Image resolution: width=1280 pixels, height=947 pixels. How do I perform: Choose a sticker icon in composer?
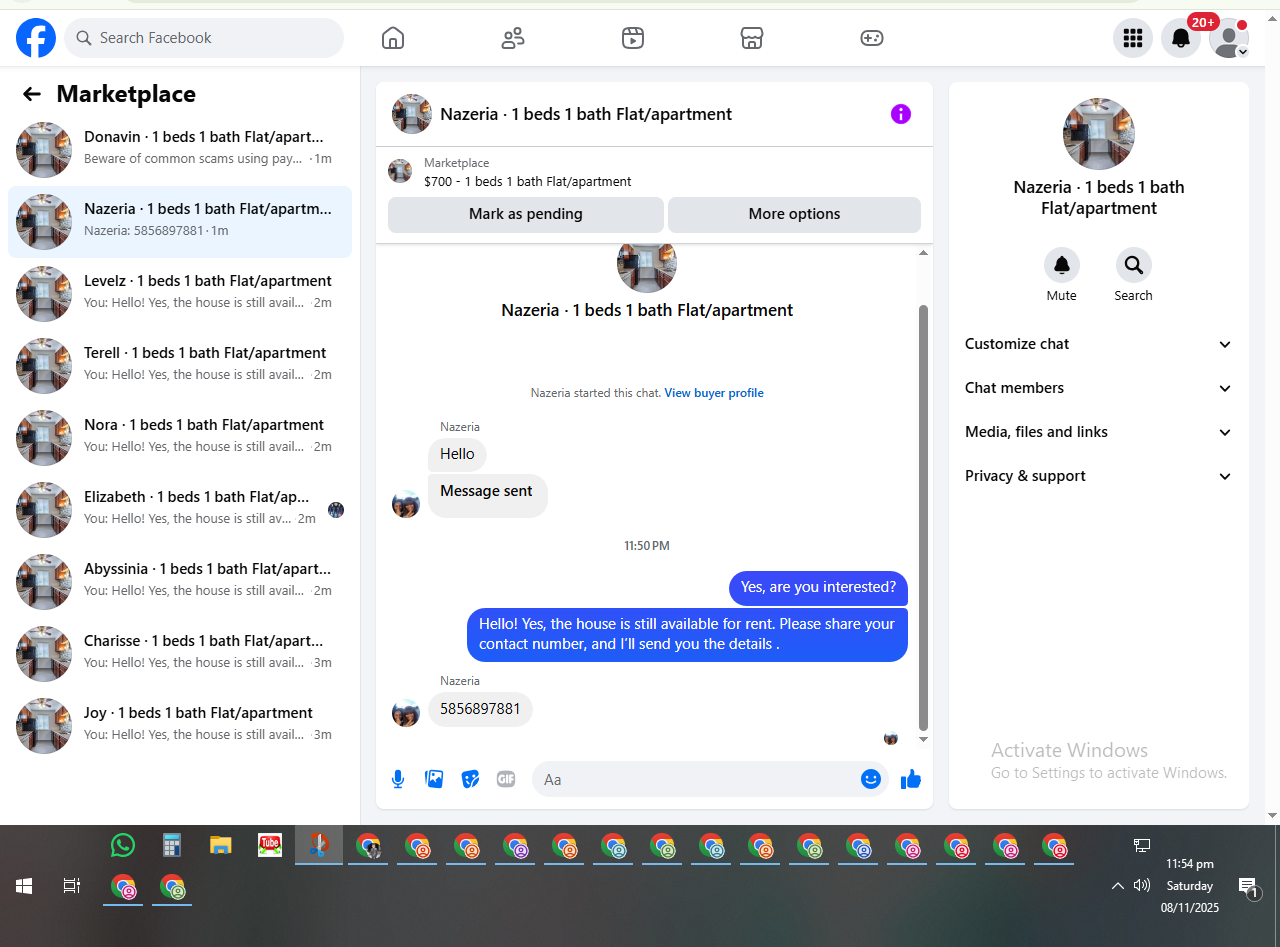(470, 779)
